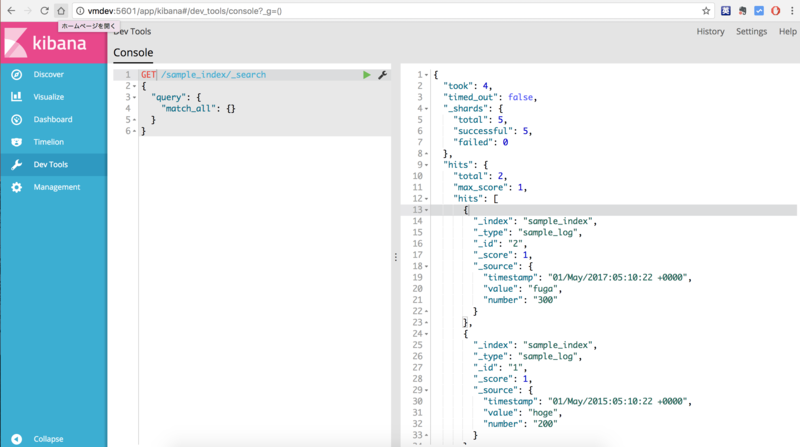Open the Dashboard gauge icon

16,119
